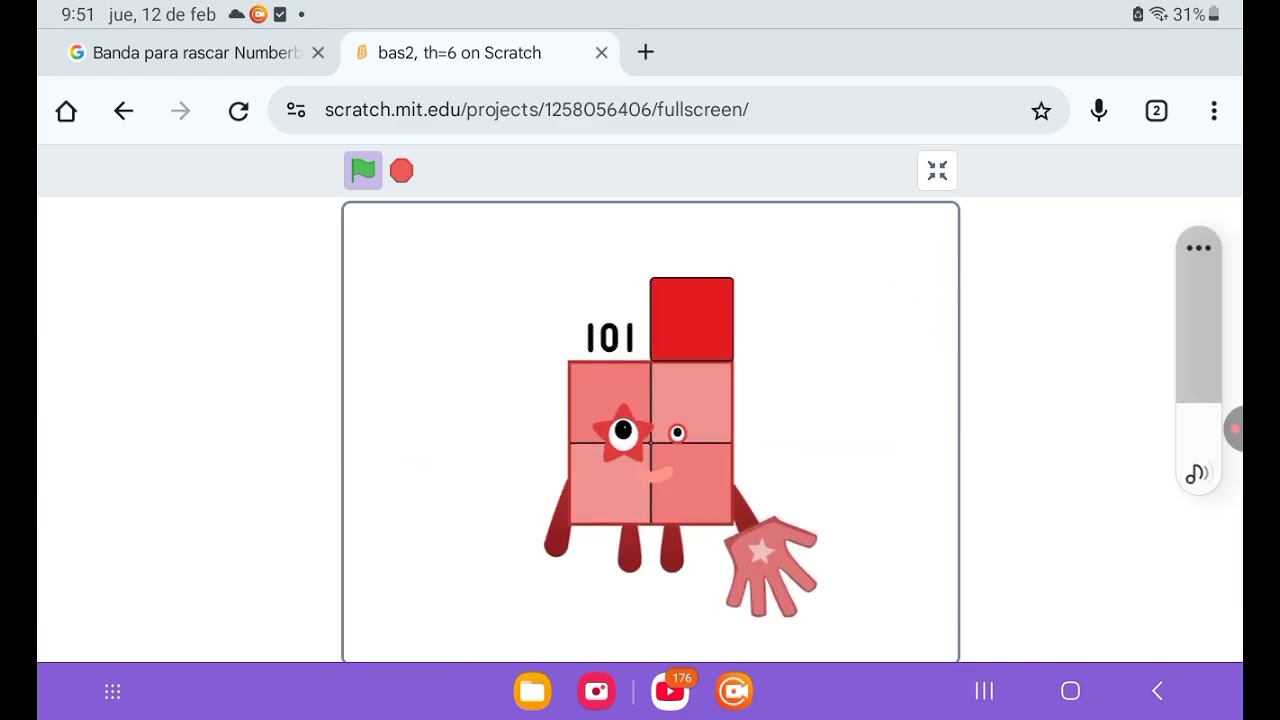Start the project with the green flag
Image resolution: width=1280 pixels, height=720 pixels.
pos(363,171)
